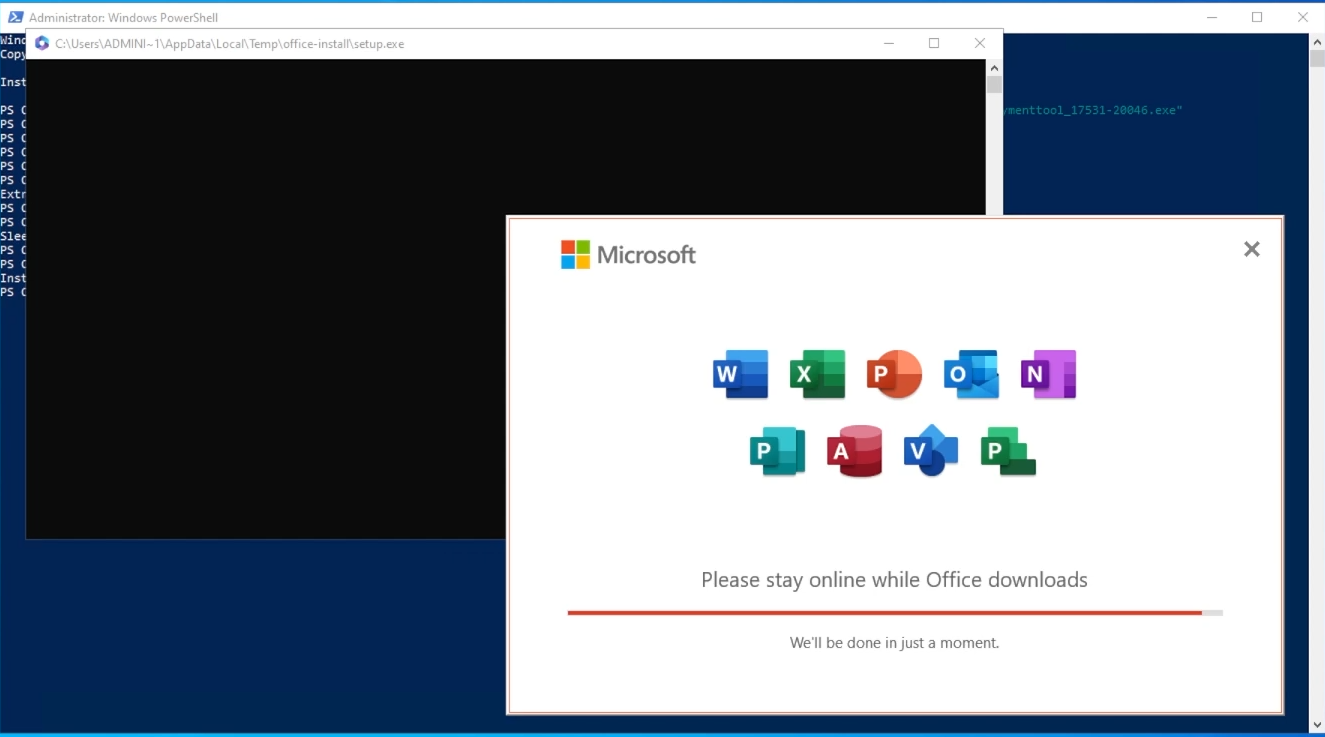Screen dimensions: 1325x737
Task: Click the Outlook icon
Action: point(971,373)
